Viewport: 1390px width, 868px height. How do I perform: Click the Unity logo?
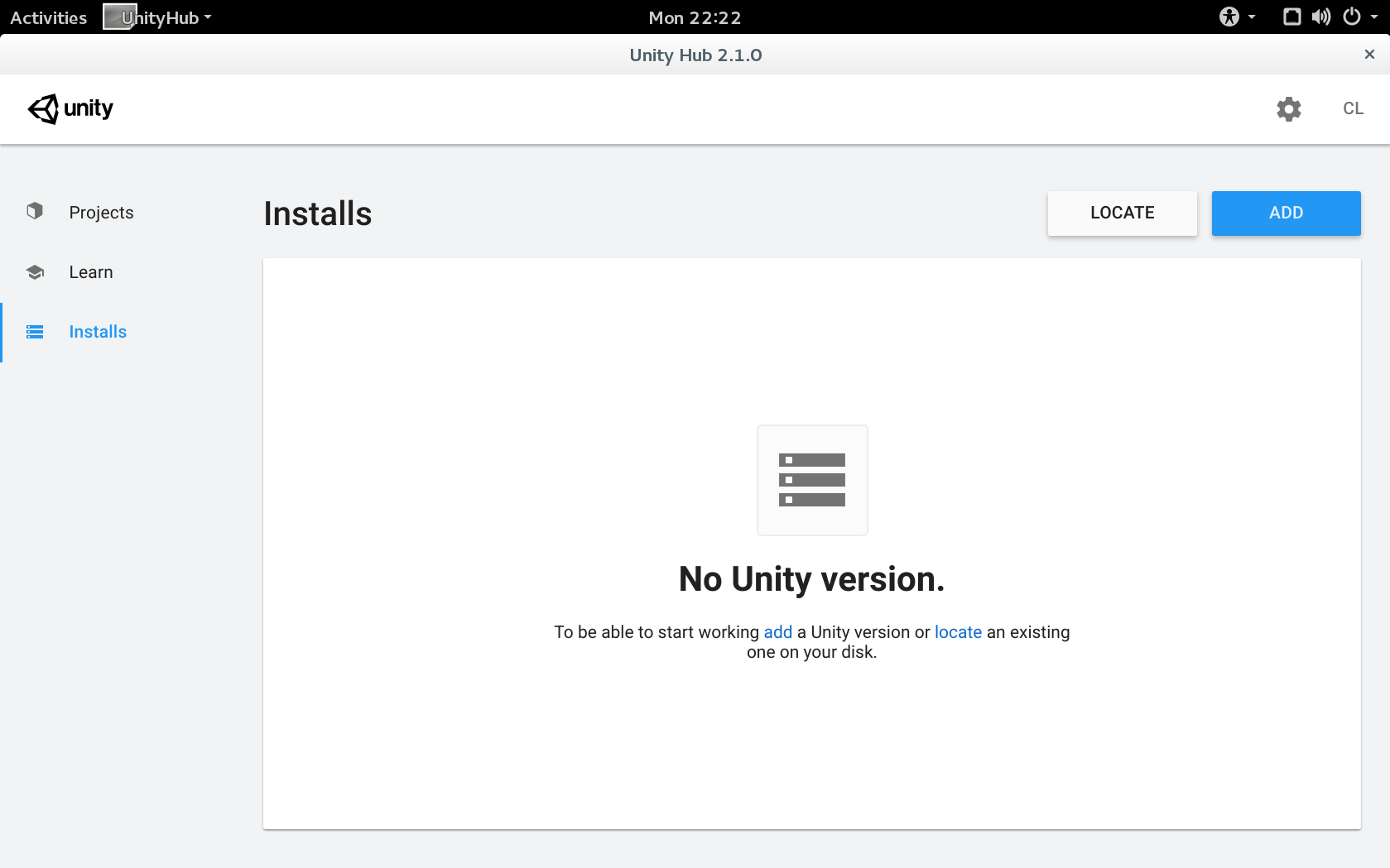coord(70,108)
